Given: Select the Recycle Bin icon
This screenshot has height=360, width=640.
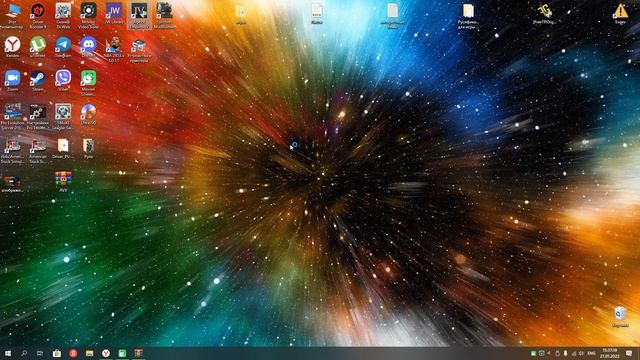Looking at the screenshot, I should [x=620, y=317].
